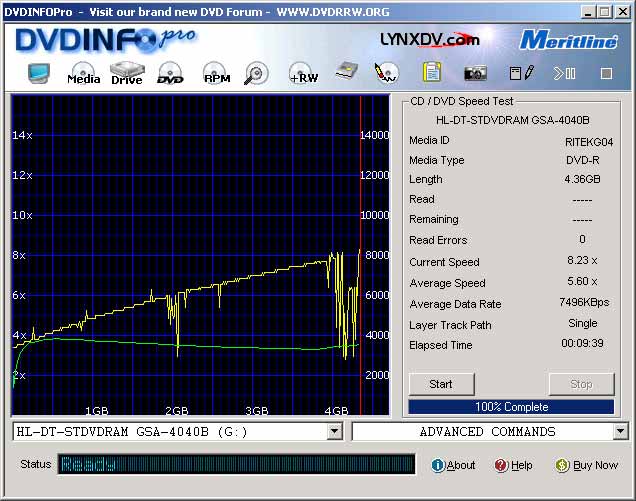
Task: Click the drive hardware eject icon
Action: 347,72
